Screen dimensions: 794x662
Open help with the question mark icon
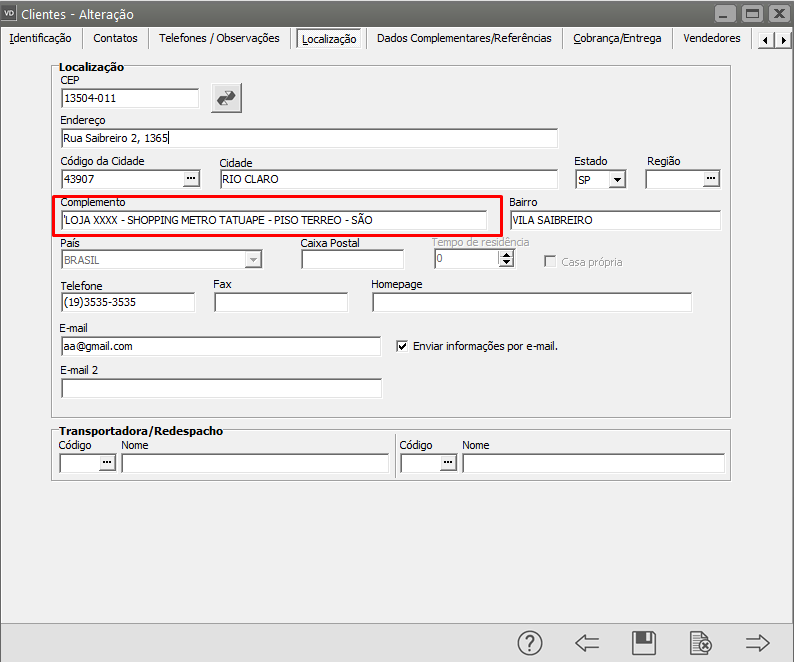(529, 643)
